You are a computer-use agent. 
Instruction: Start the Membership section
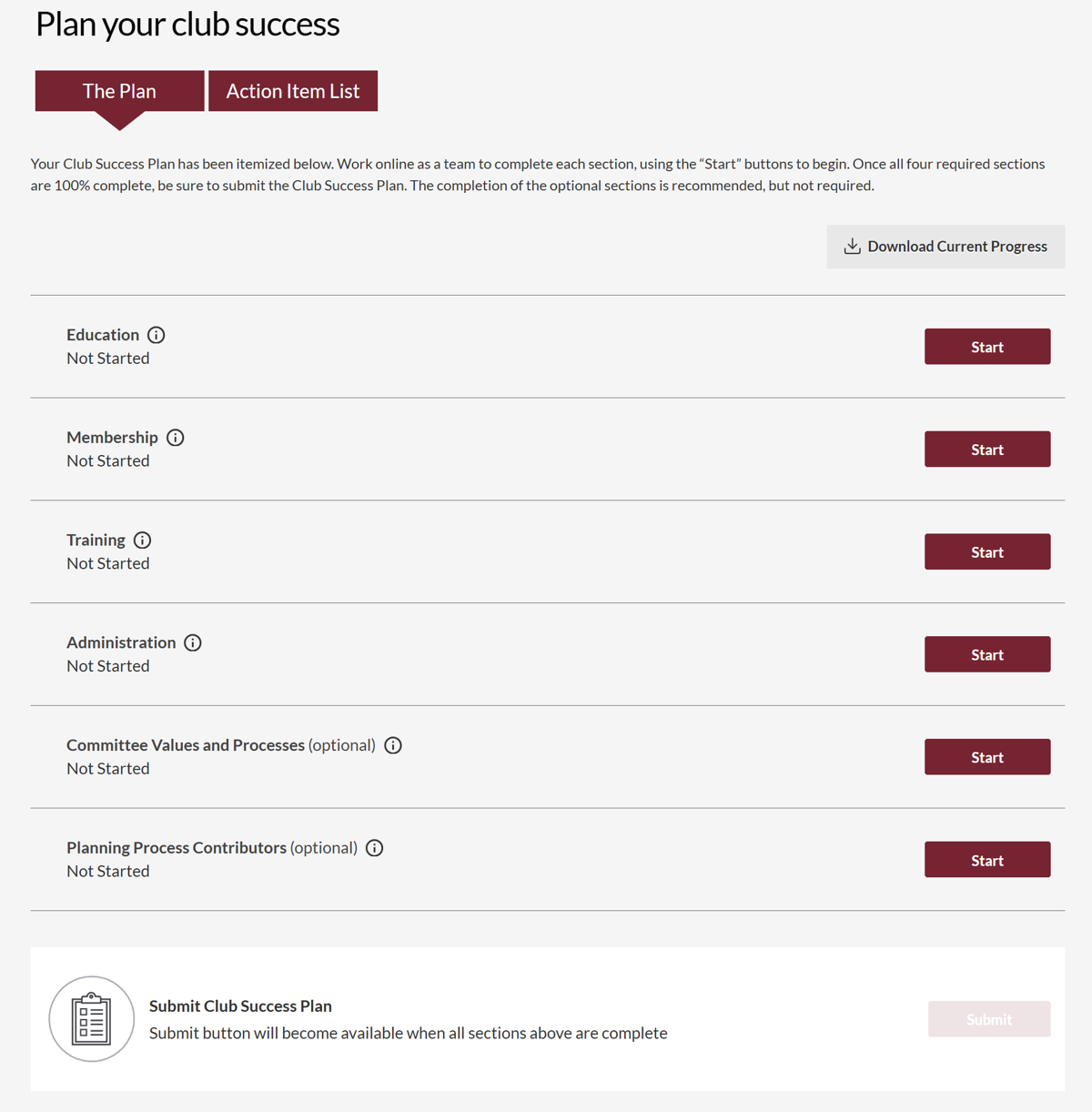[x=987, y=450]
